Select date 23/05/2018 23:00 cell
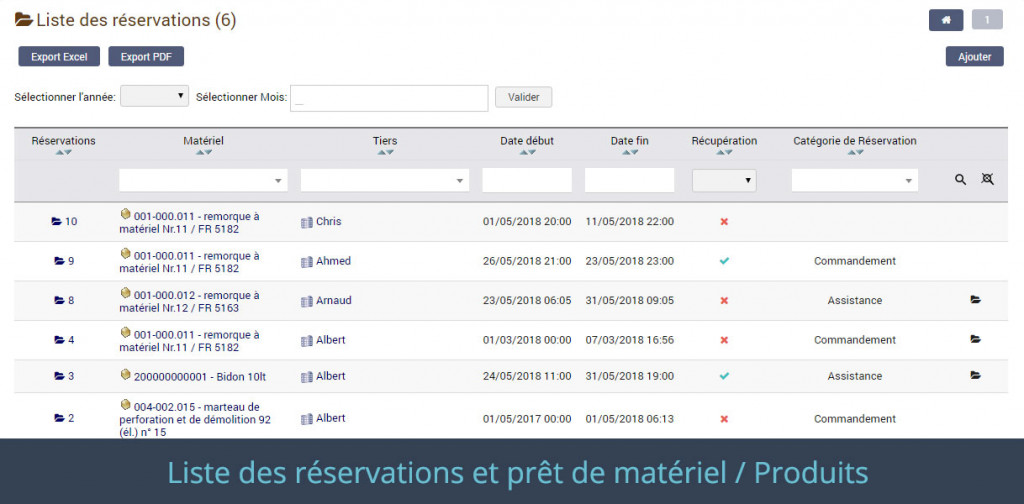Screen dimensions: 1024x504 (630, 261)
